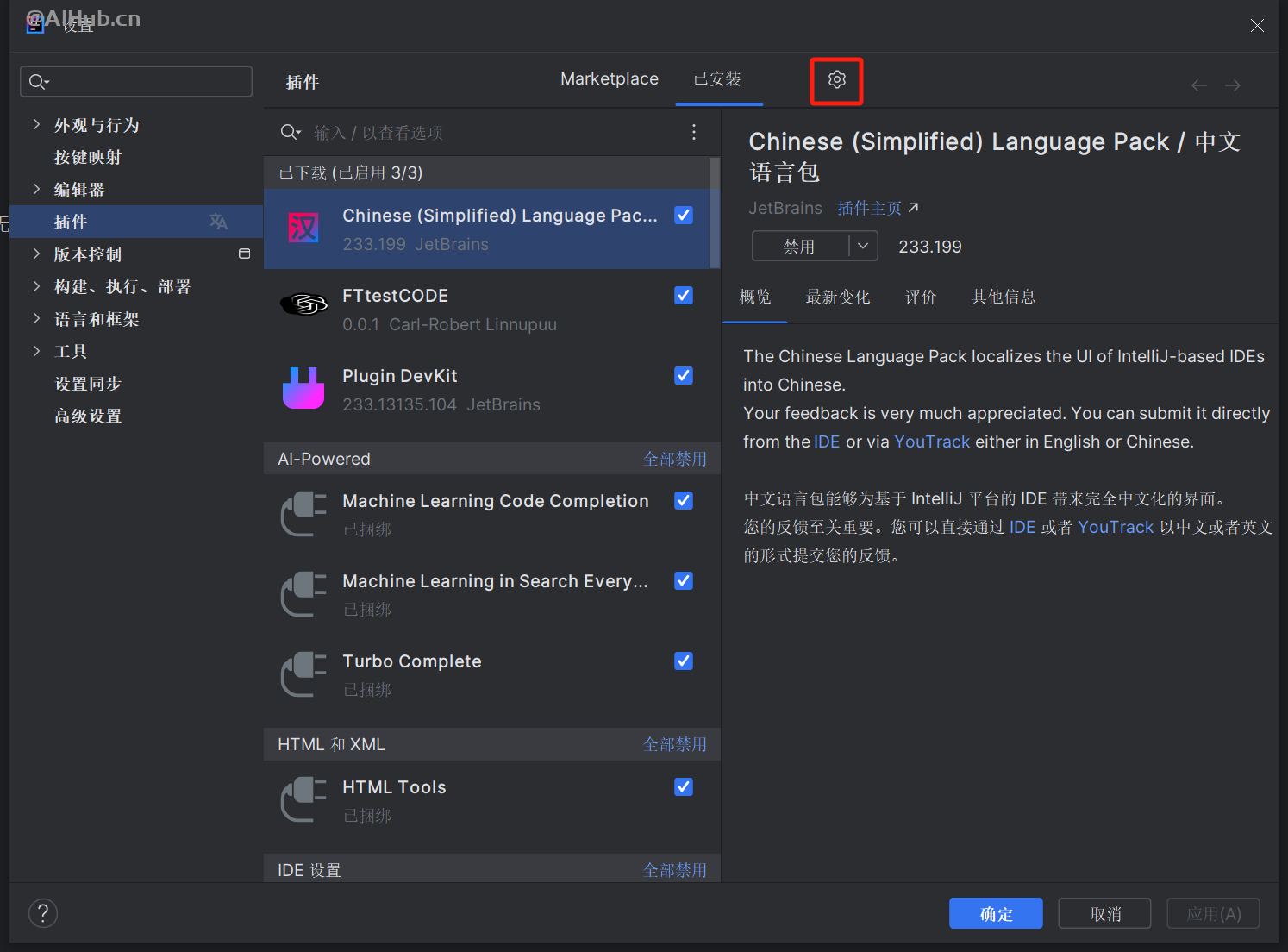The width and height of the screenshot is (1288, 952).
Task: Click the 取消 button
Action: click(1104, 914)
